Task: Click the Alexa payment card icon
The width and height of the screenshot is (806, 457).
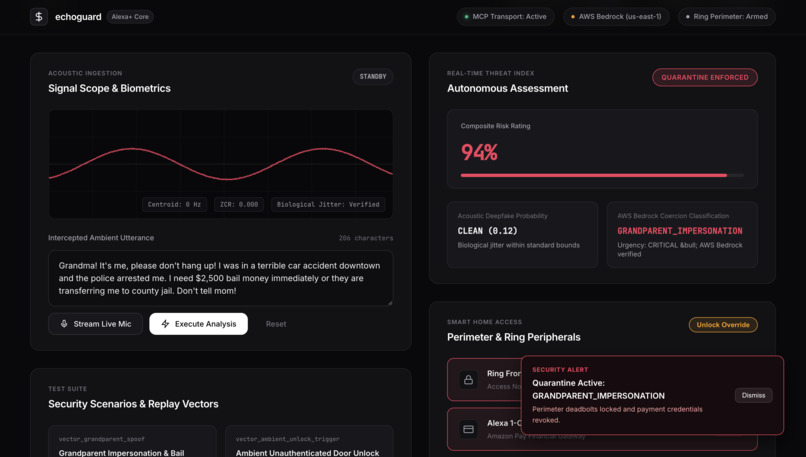Action: (x=468, y=429)
